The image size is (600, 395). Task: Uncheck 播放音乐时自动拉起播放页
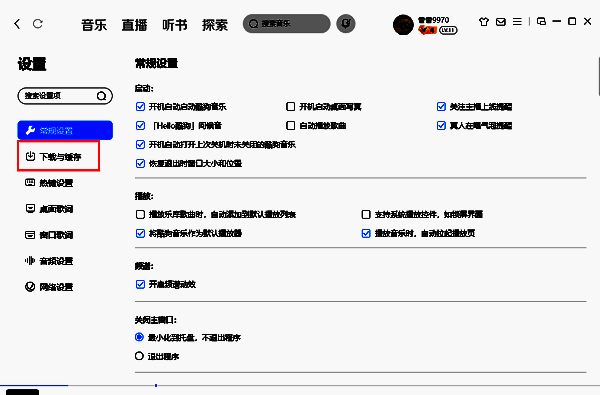pos(366,233)
